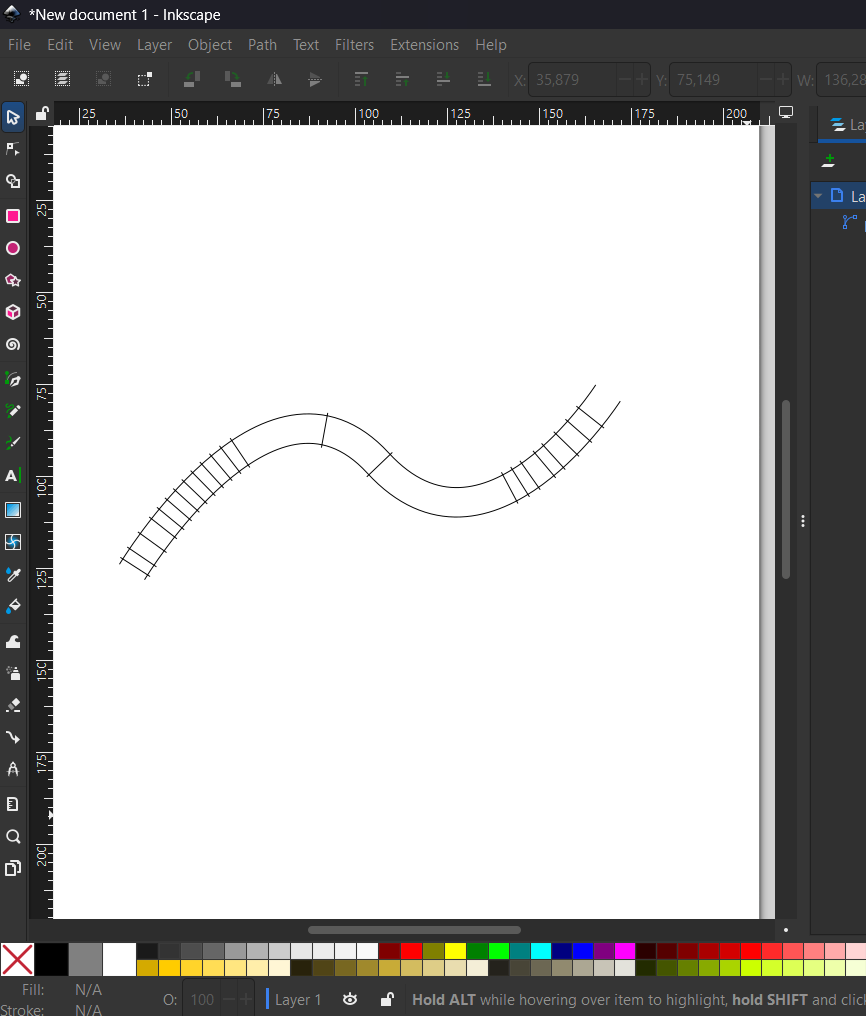Image resolution: width=866 pixels, height=1016 pixels.
Task: Toggle Layer 1 lock in status bar
Action: coord(387,999)
